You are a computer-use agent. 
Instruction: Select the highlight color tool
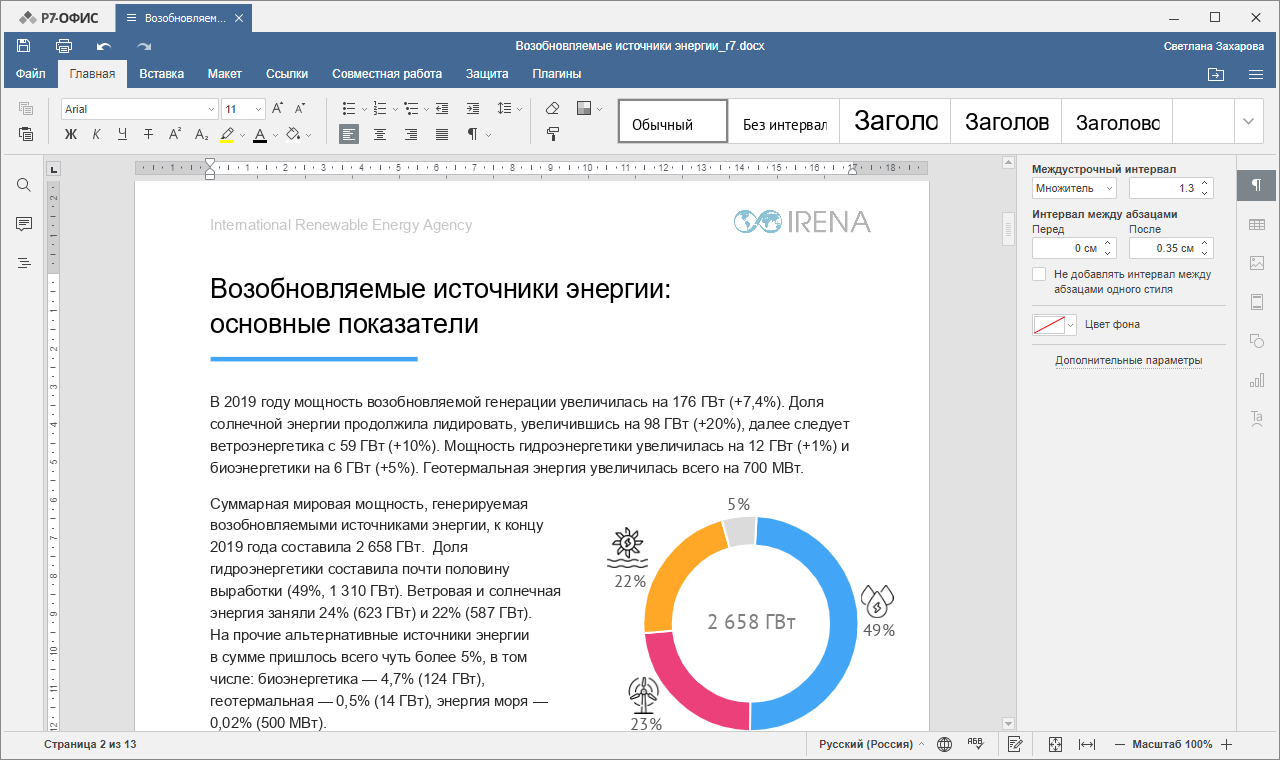(228, 134)
